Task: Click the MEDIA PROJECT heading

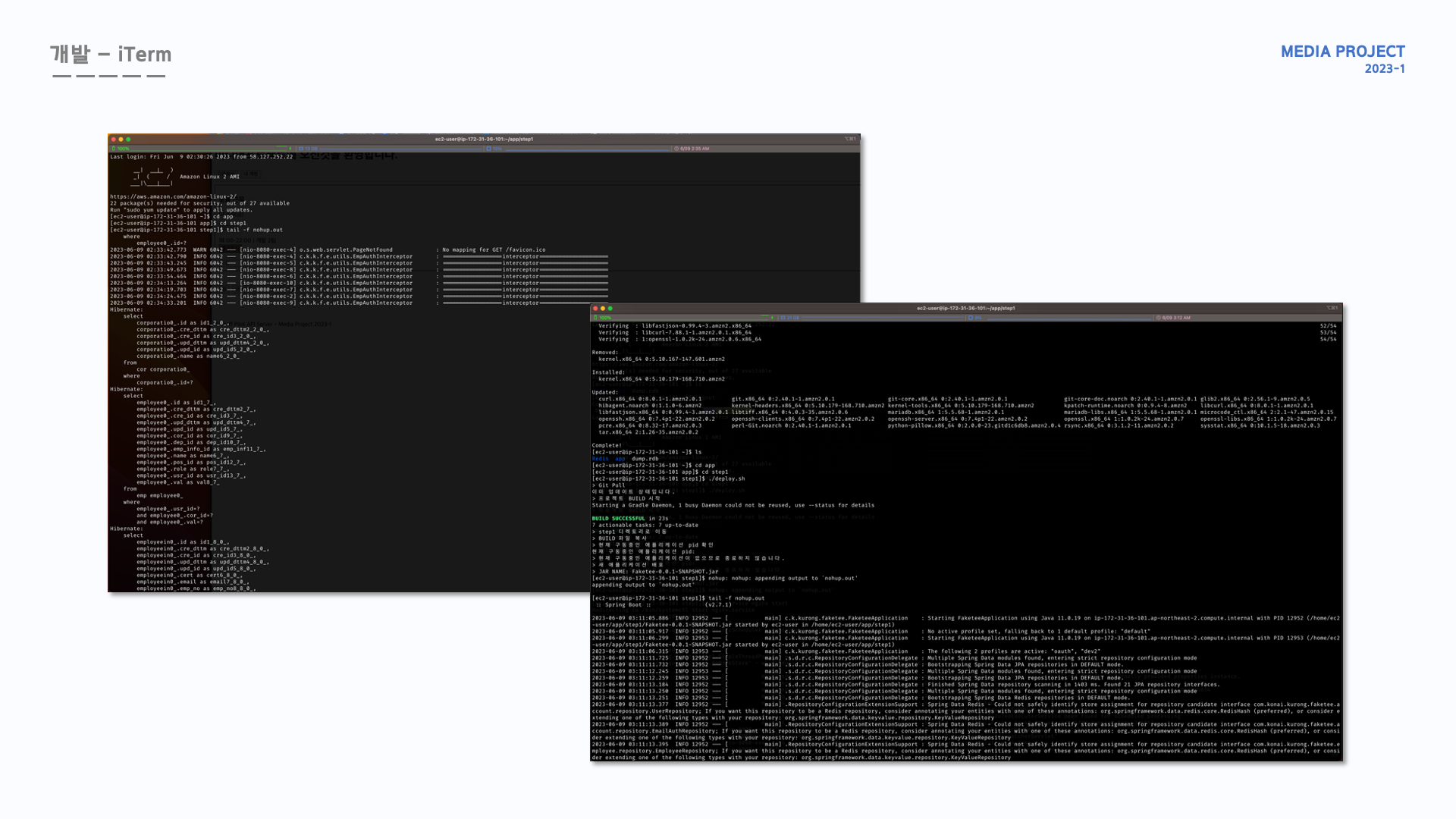Action: coord(1342,52)
